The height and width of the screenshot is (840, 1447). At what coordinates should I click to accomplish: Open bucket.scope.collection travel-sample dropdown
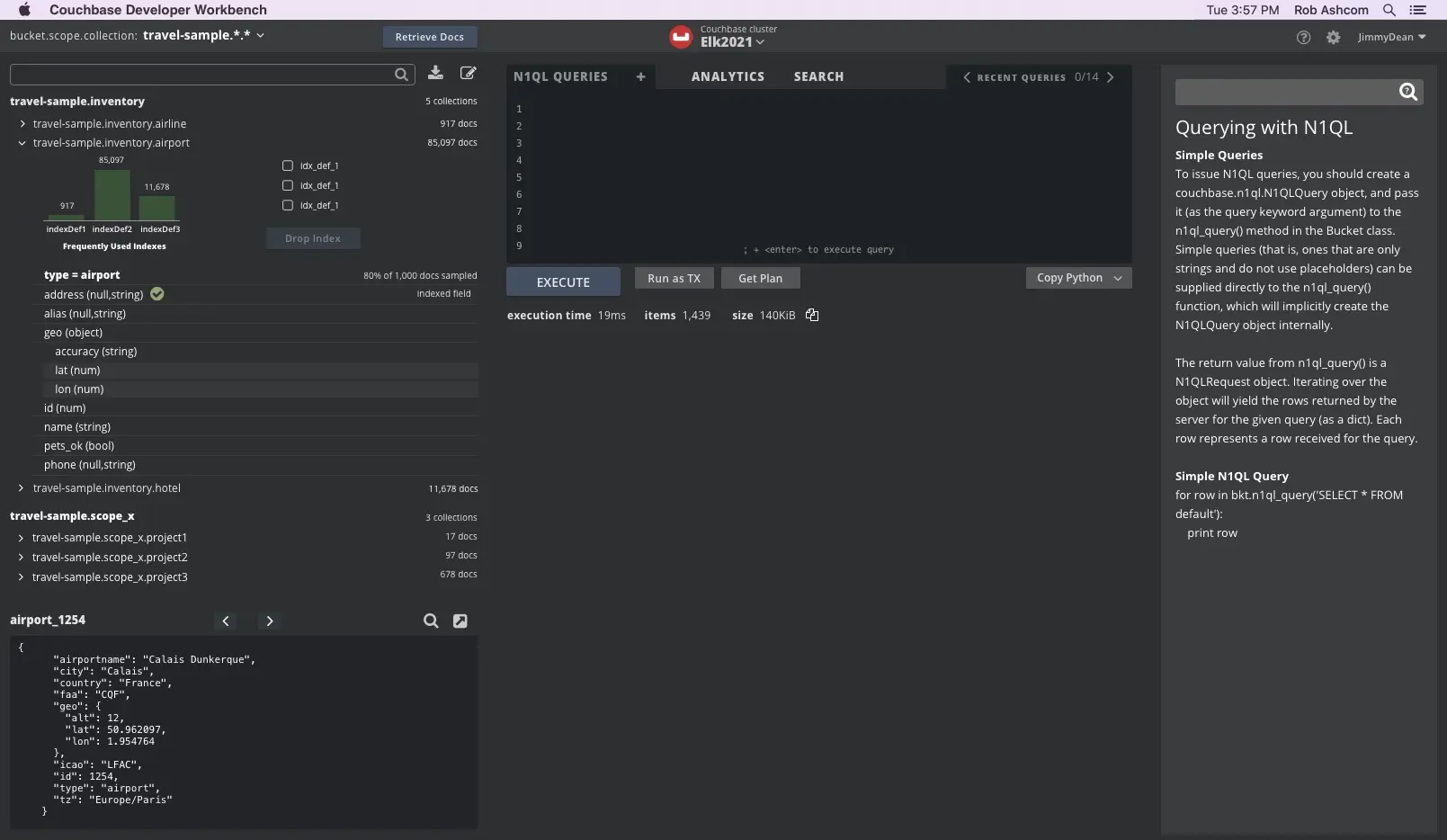tap(204, 35)
